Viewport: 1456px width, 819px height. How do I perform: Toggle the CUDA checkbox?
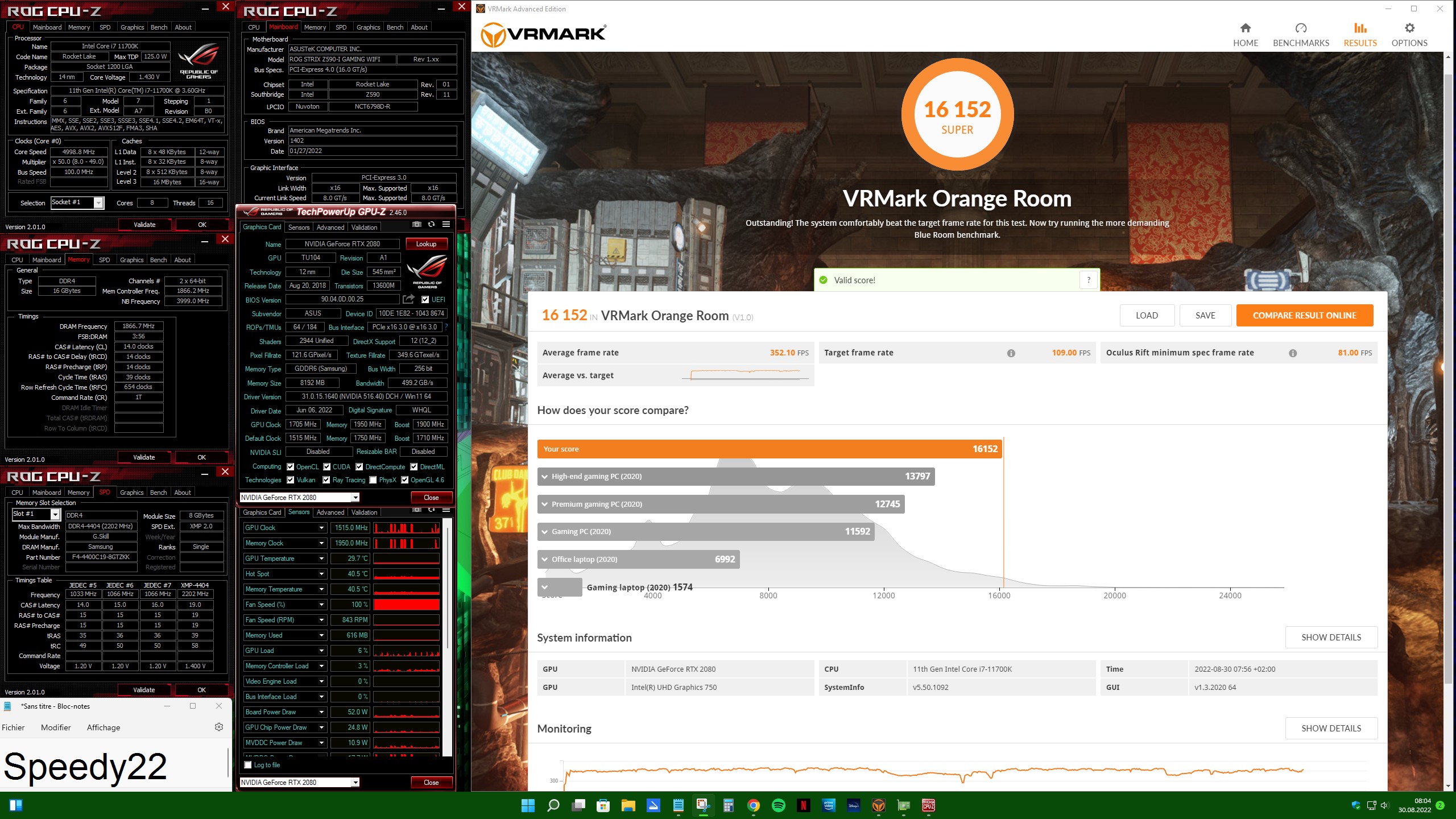[x=327, y=467]
